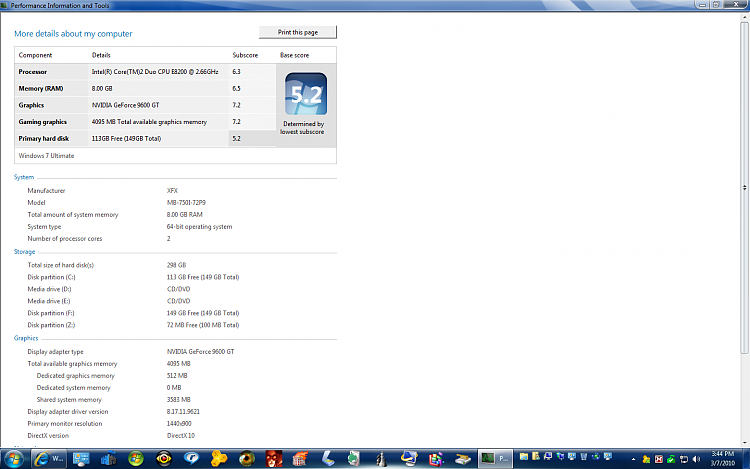The height and width of the screenshot is (469, 750).
Task: Click the Media drive (D:) label
Action: click(49, 289)
